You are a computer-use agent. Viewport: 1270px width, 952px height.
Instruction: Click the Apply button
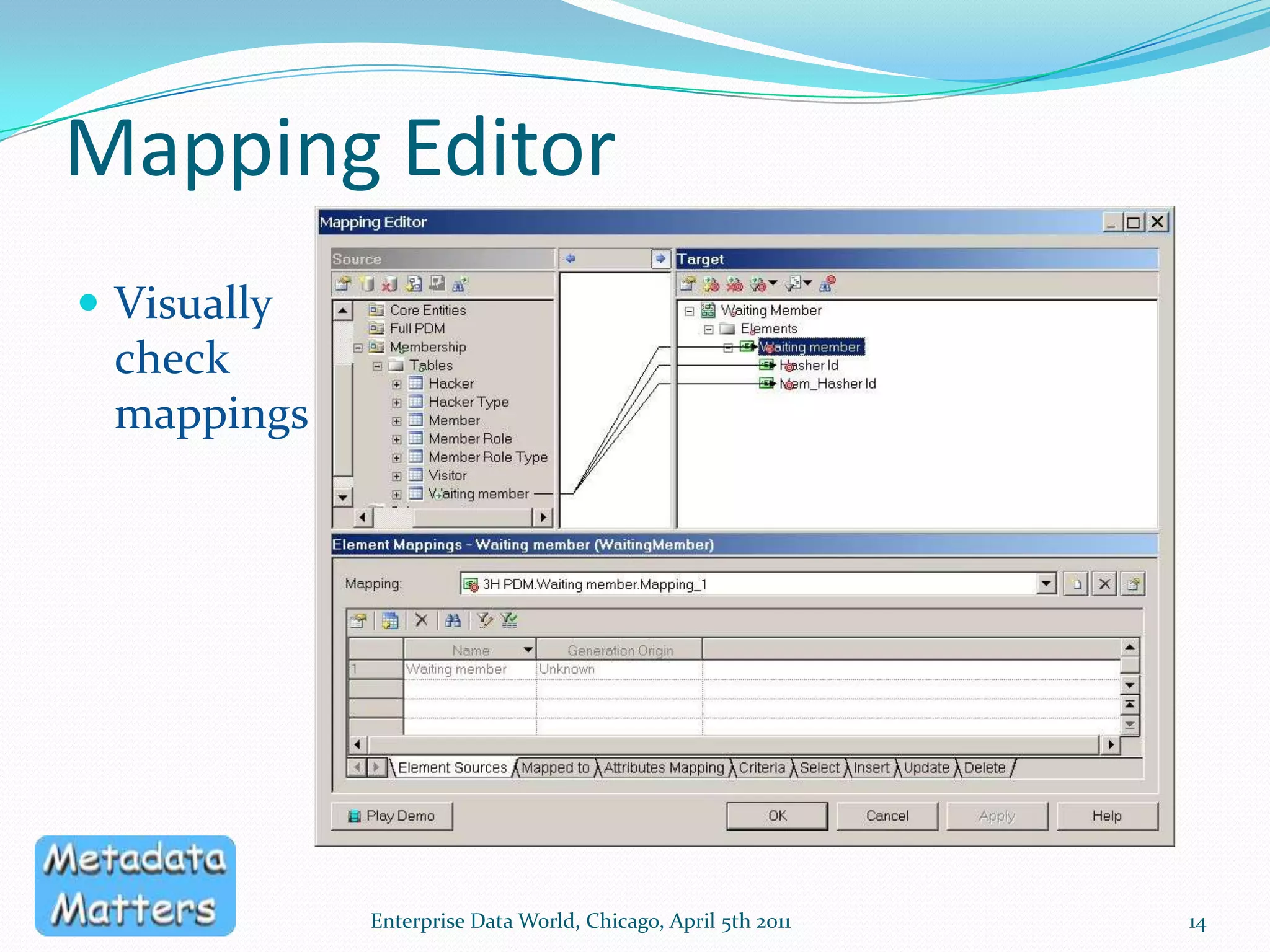tap(997, 816)
